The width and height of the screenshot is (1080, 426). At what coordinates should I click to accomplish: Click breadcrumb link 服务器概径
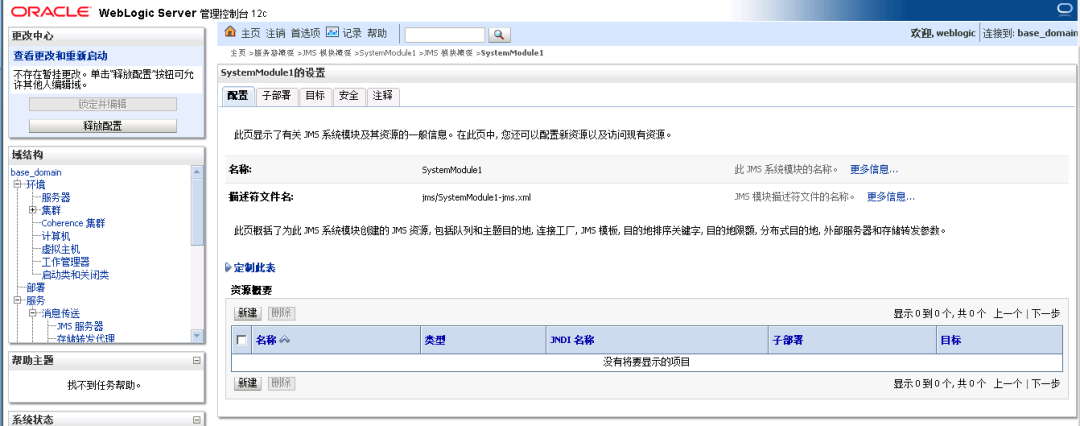click(274, 53)
